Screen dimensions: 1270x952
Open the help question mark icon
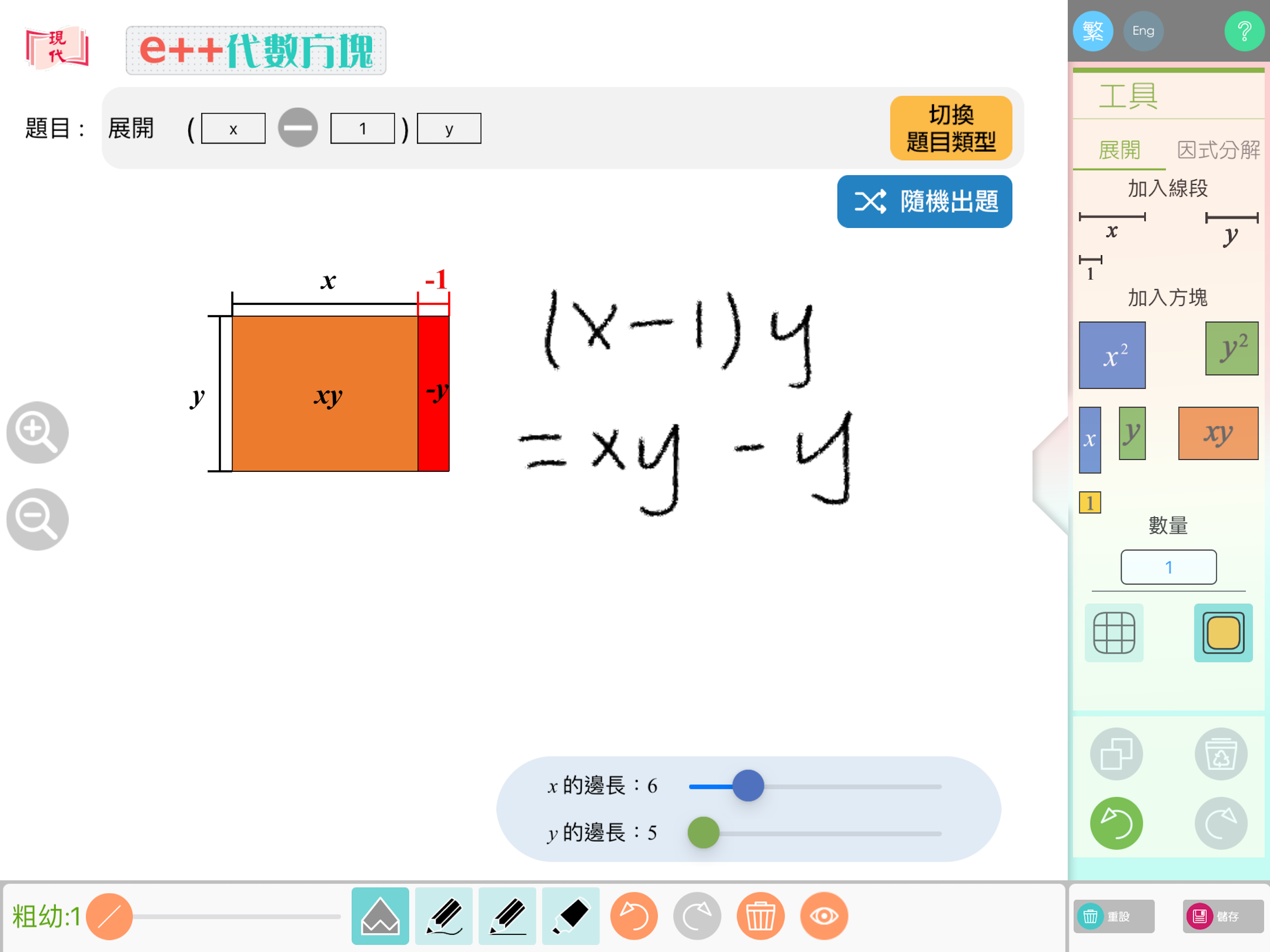point(1244,31)
